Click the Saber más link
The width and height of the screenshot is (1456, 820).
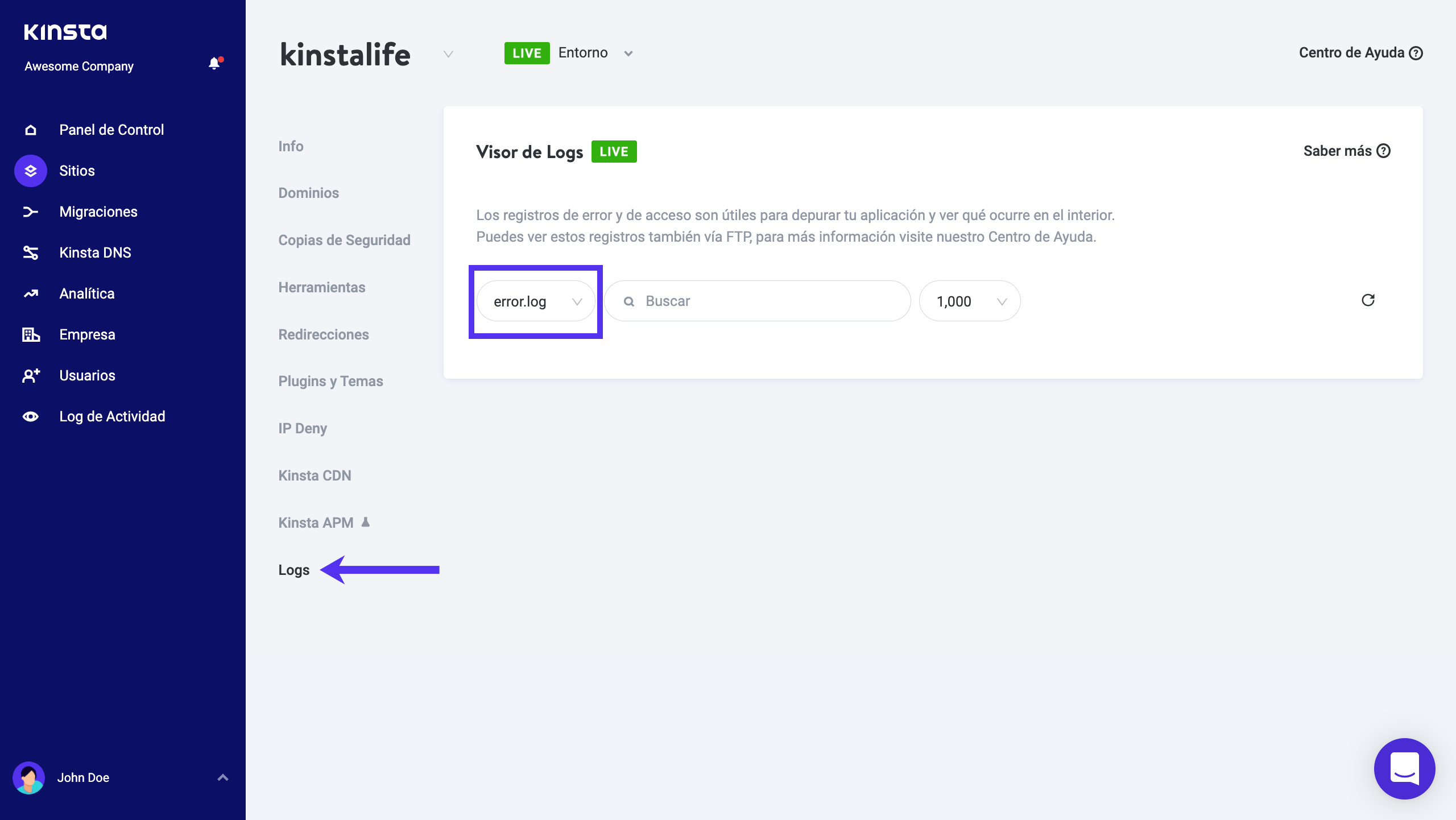(1346, 151)
